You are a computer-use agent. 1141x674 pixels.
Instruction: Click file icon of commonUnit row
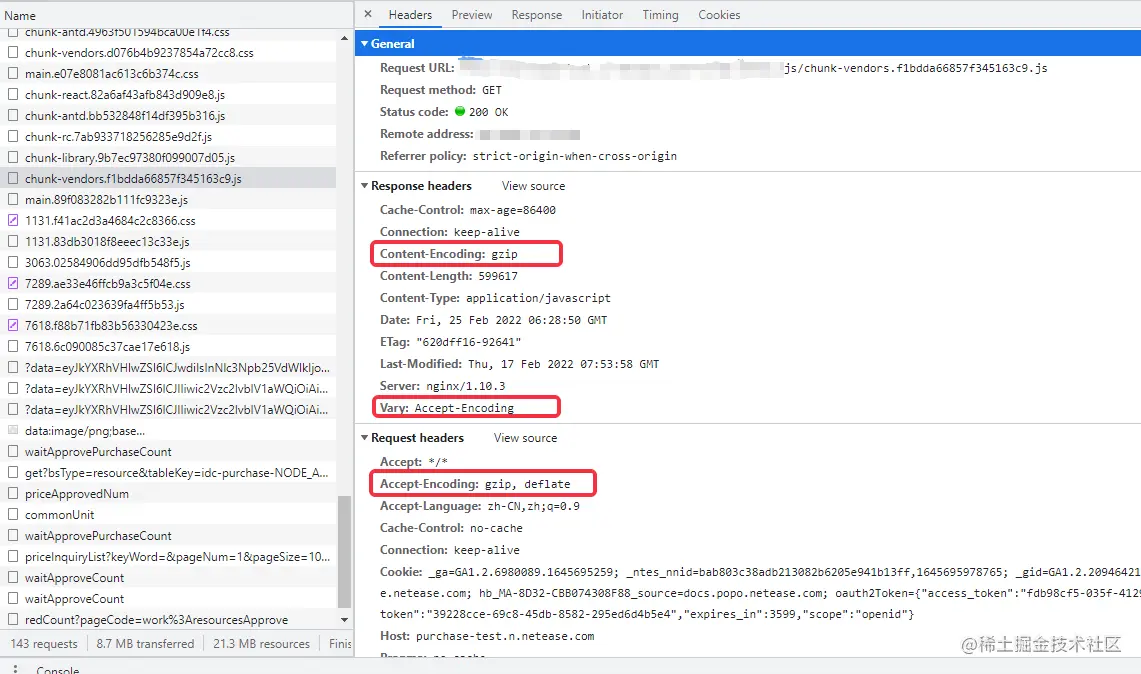coord(13,515)
